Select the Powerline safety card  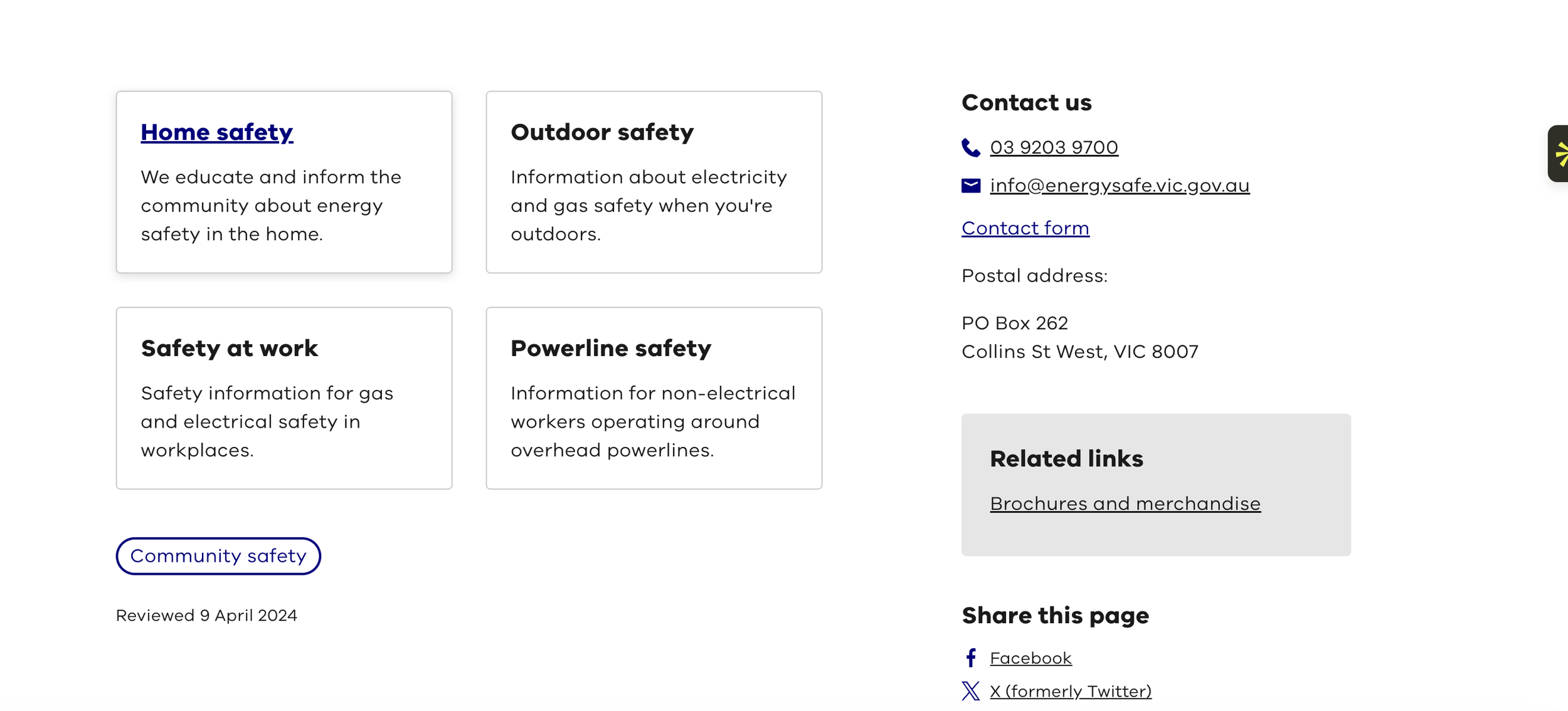(654, 398)
